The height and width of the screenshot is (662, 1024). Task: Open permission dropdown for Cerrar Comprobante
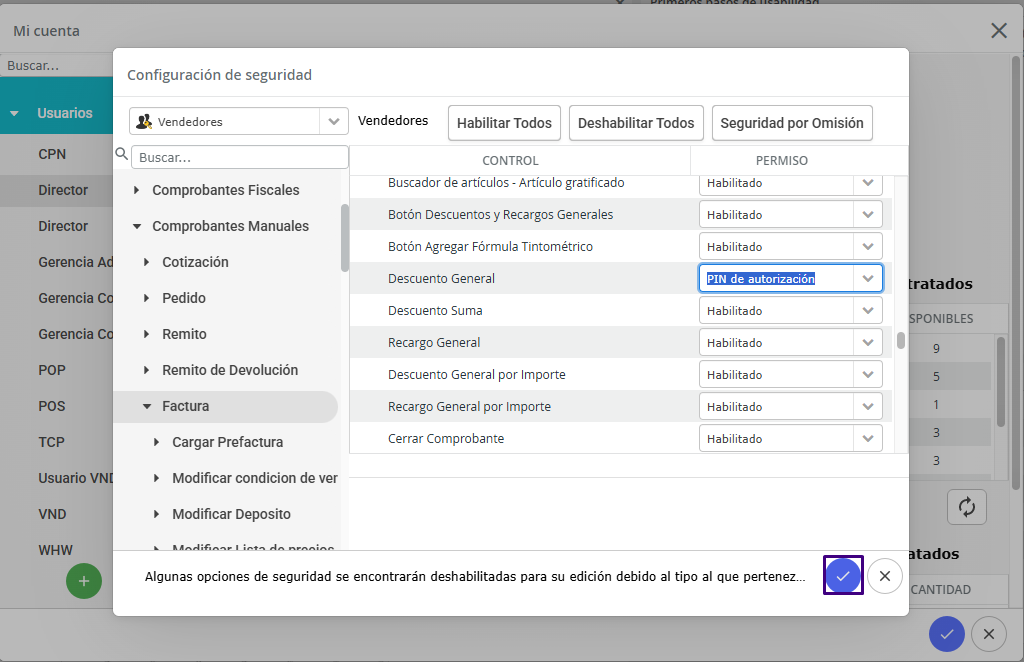[x=868, y=438]
